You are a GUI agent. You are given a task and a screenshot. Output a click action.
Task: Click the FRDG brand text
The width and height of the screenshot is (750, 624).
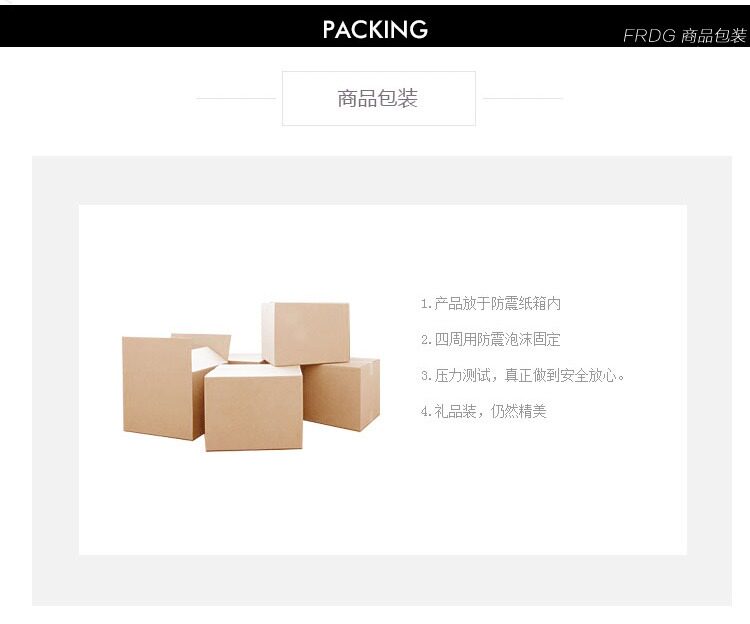(649, 36)
